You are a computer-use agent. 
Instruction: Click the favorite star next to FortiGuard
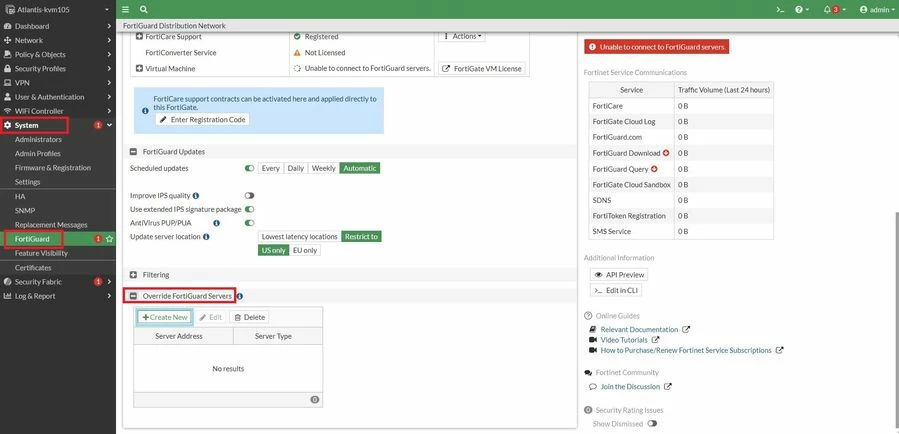coord(110,238)
